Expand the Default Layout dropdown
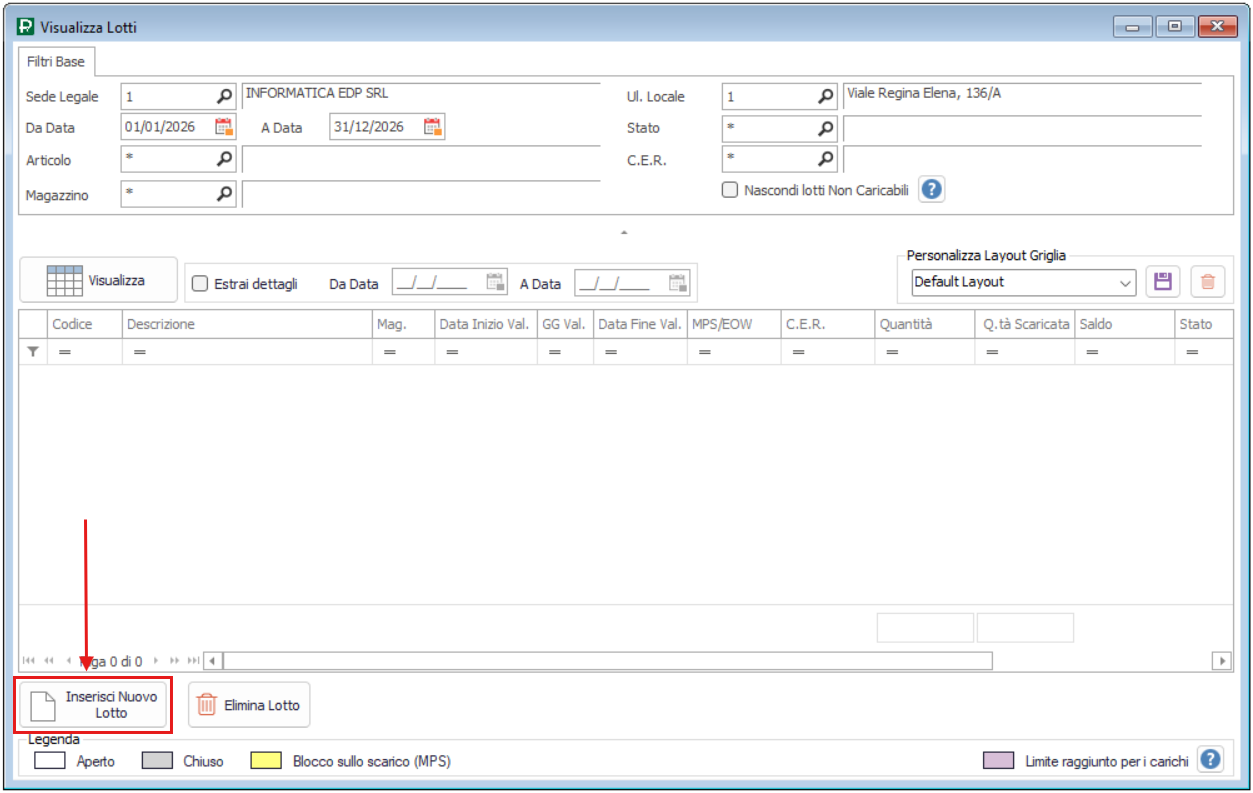 1125,283
